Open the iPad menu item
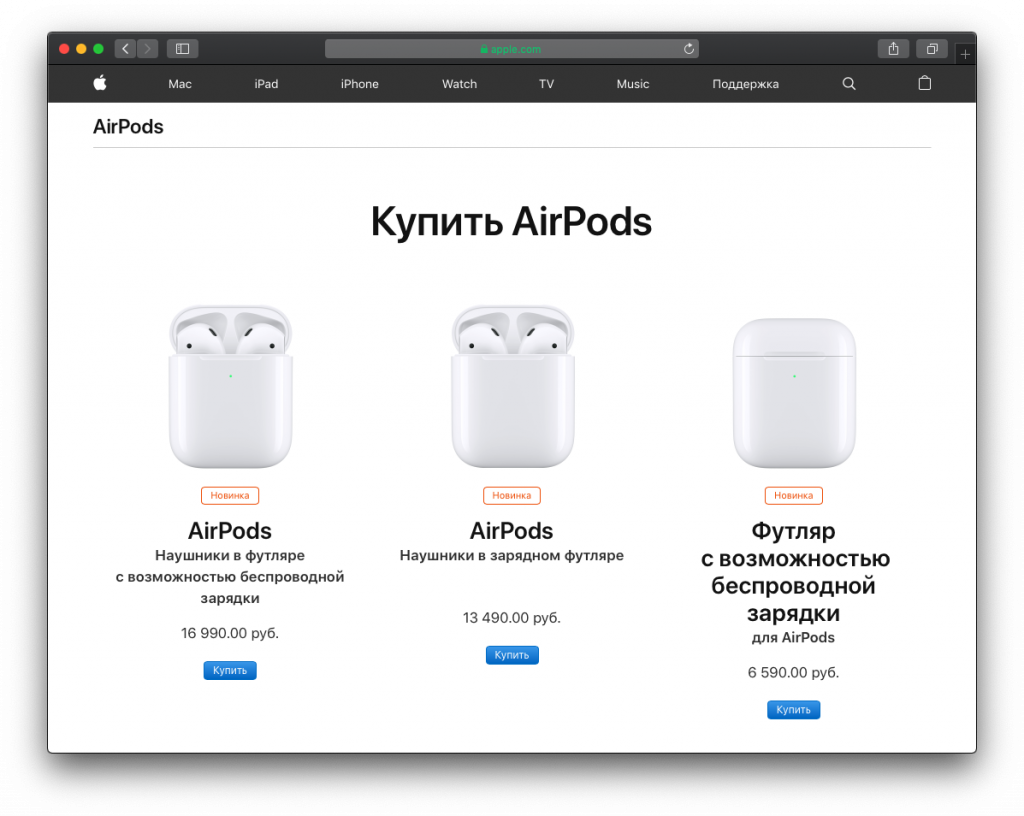 click(266, 84)
